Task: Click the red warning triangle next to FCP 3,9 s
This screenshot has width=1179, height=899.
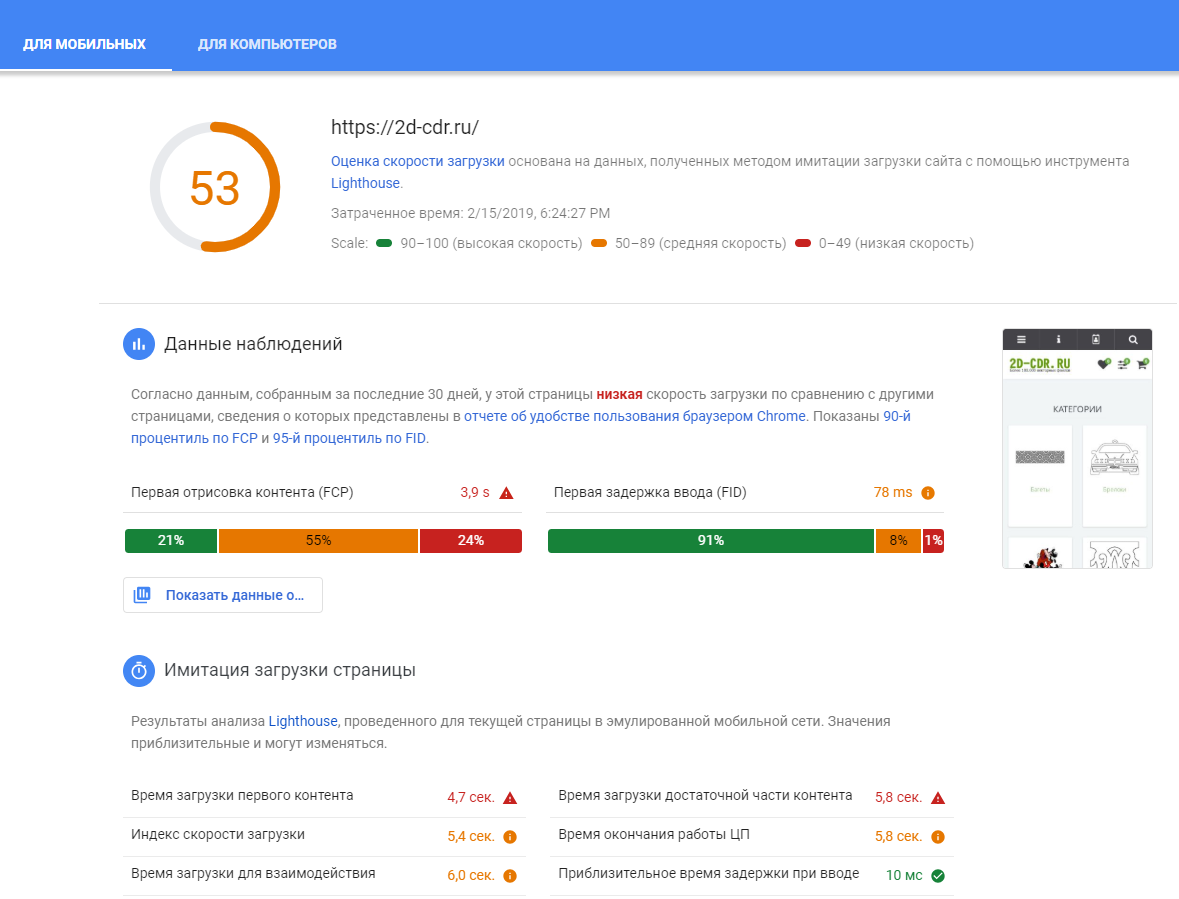Action: click(x=506, y=493)
